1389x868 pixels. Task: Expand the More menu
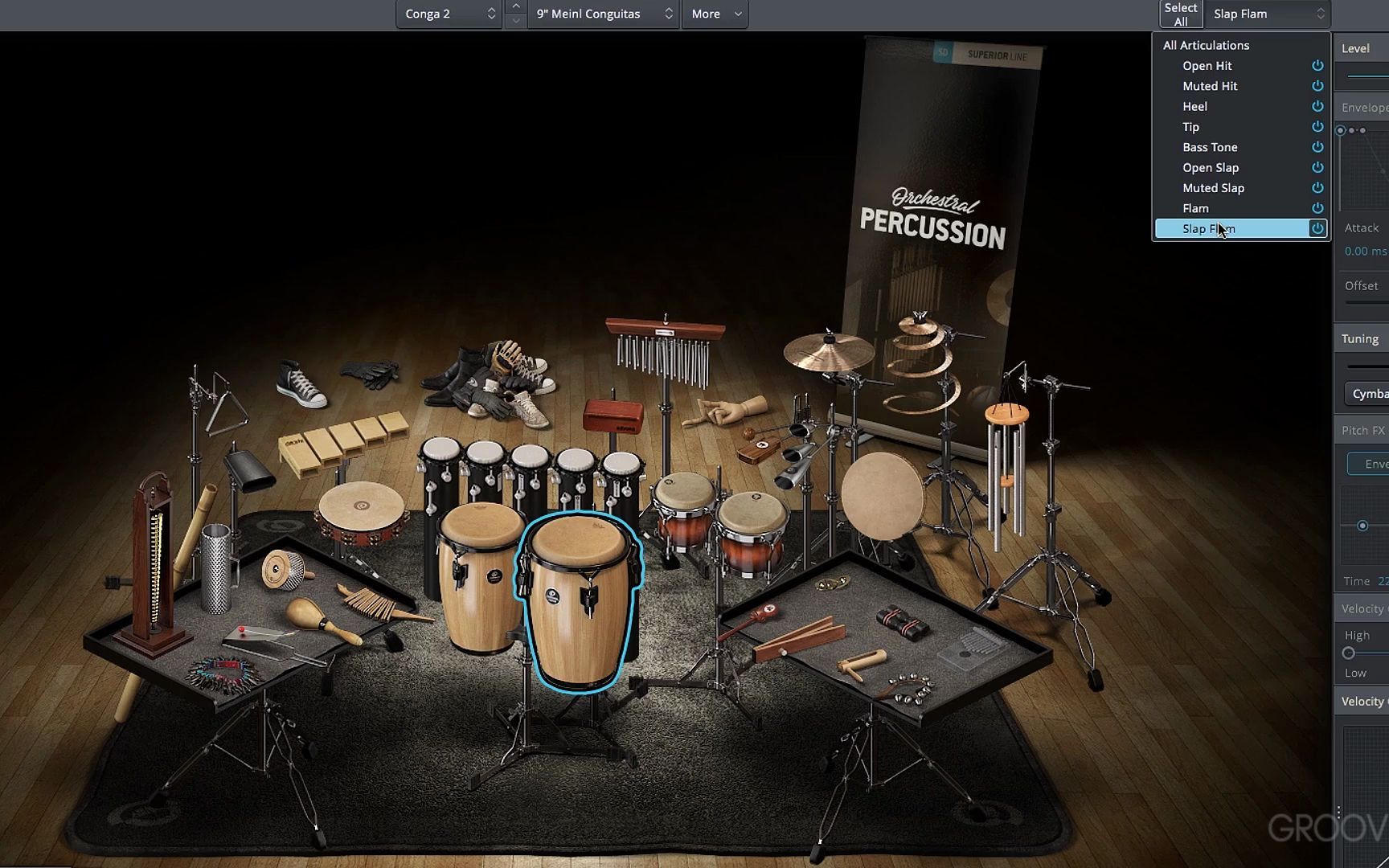click(714, 14)
